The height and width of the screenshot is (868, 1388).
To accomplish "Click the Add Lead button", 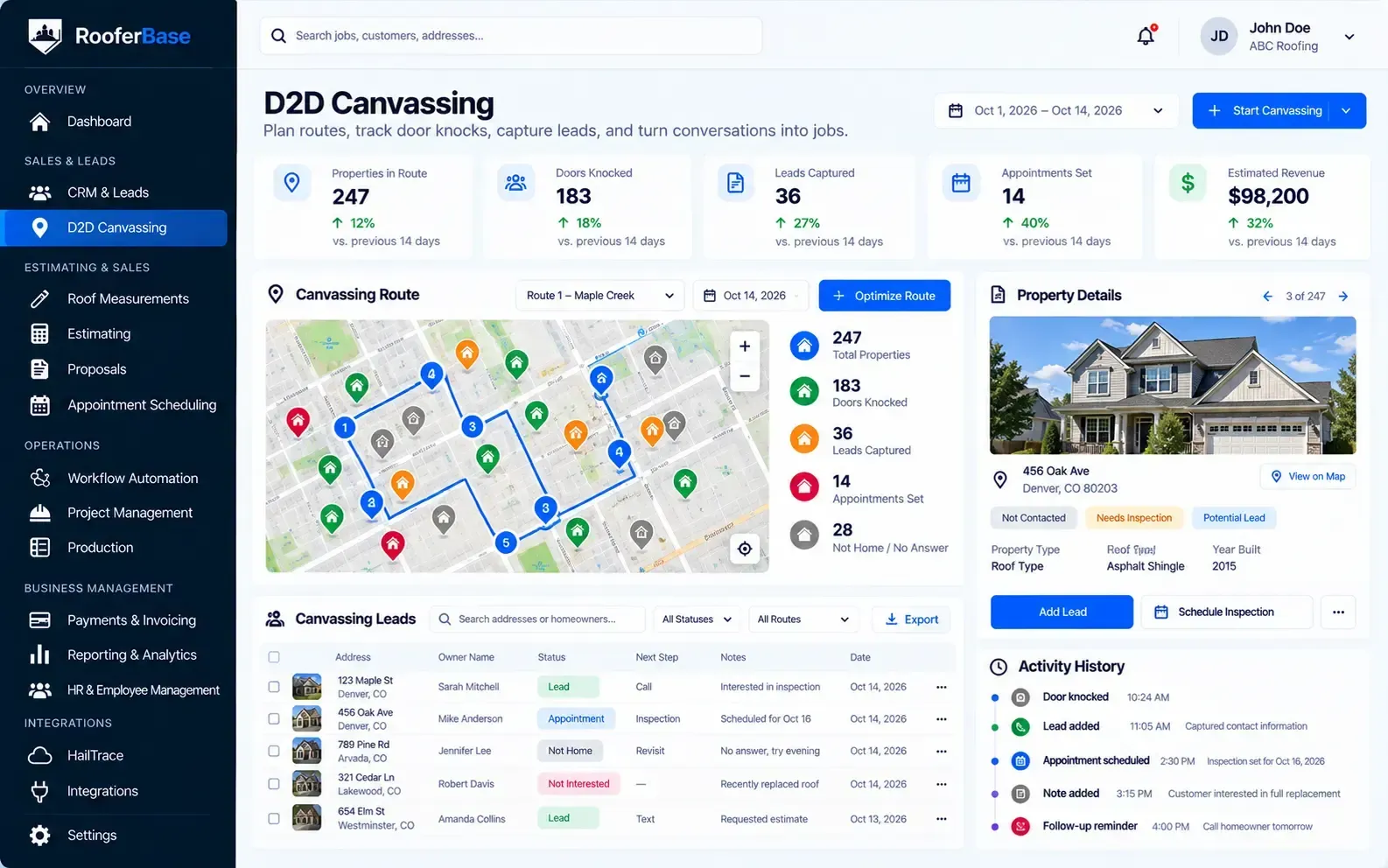I will [1062, 612].
